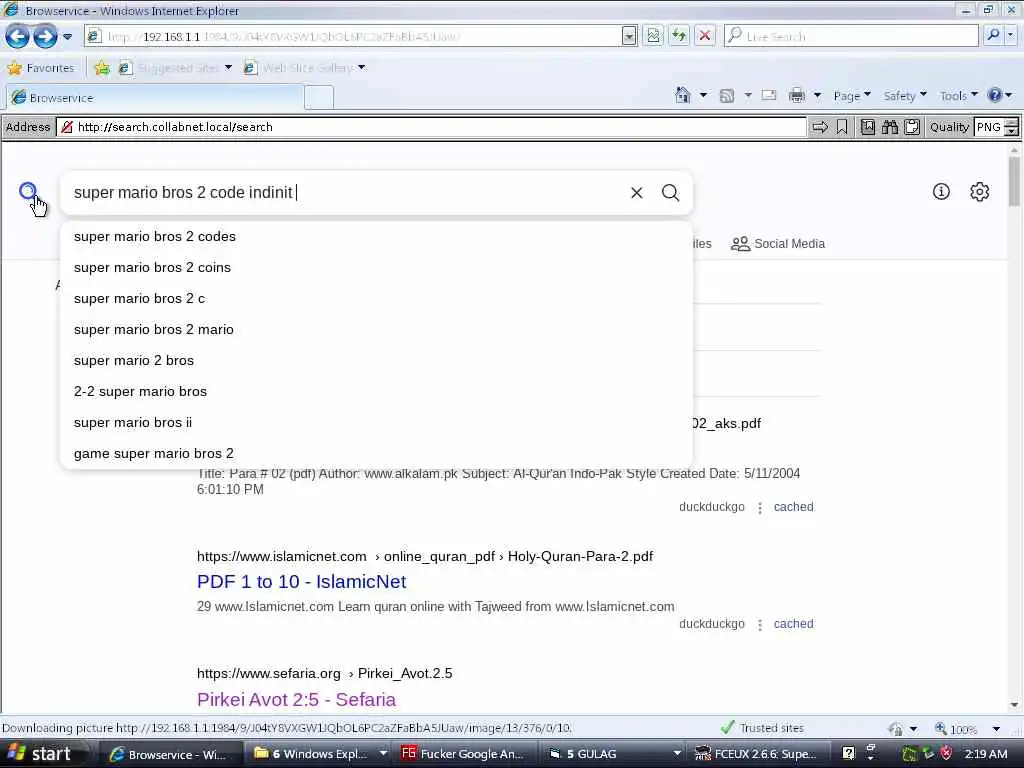Click the Browservice Go arrow button

(820, 127)
